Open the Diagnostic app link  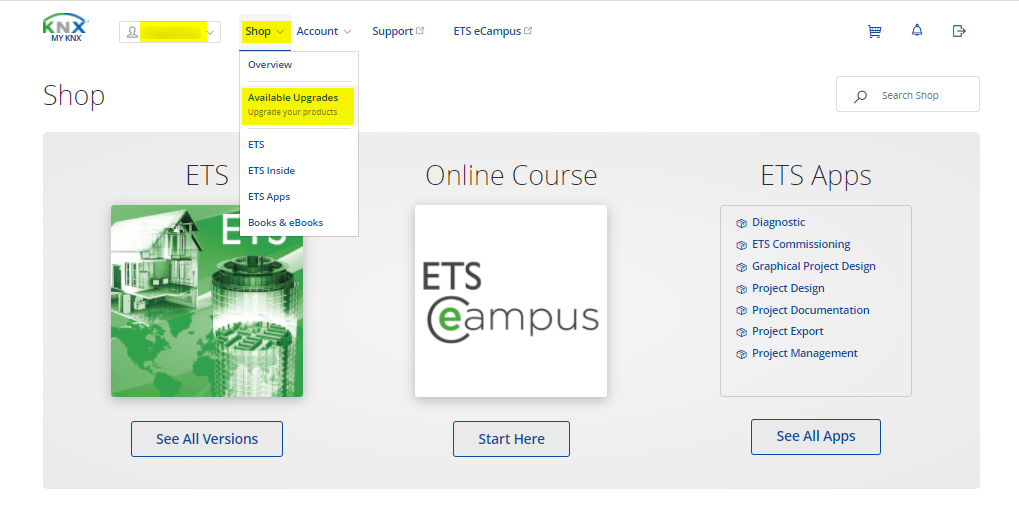click(x=779, y=222)
